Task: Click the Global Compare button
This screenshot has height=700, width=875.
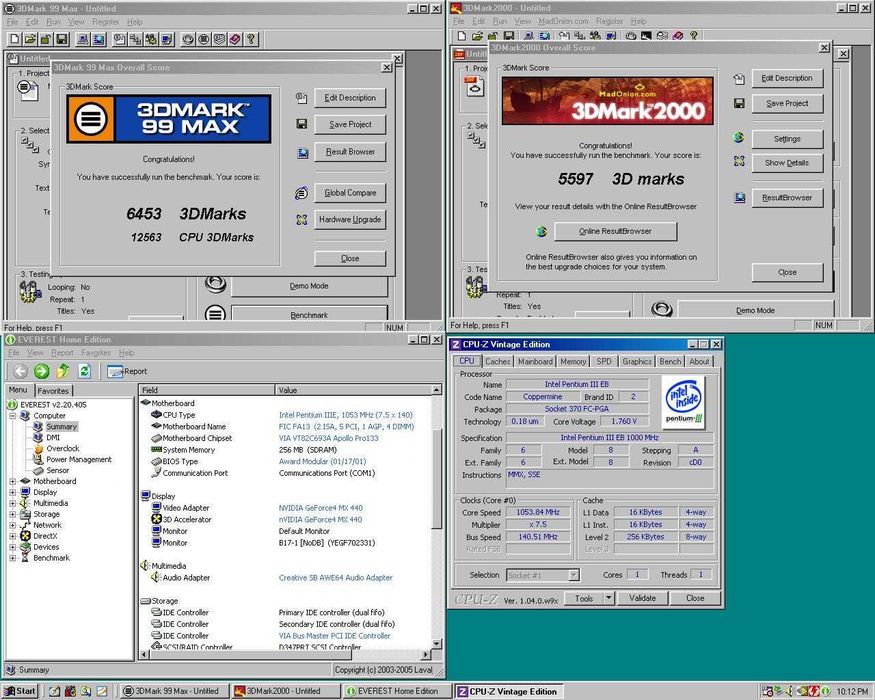Action: click(x=350, y=193)
